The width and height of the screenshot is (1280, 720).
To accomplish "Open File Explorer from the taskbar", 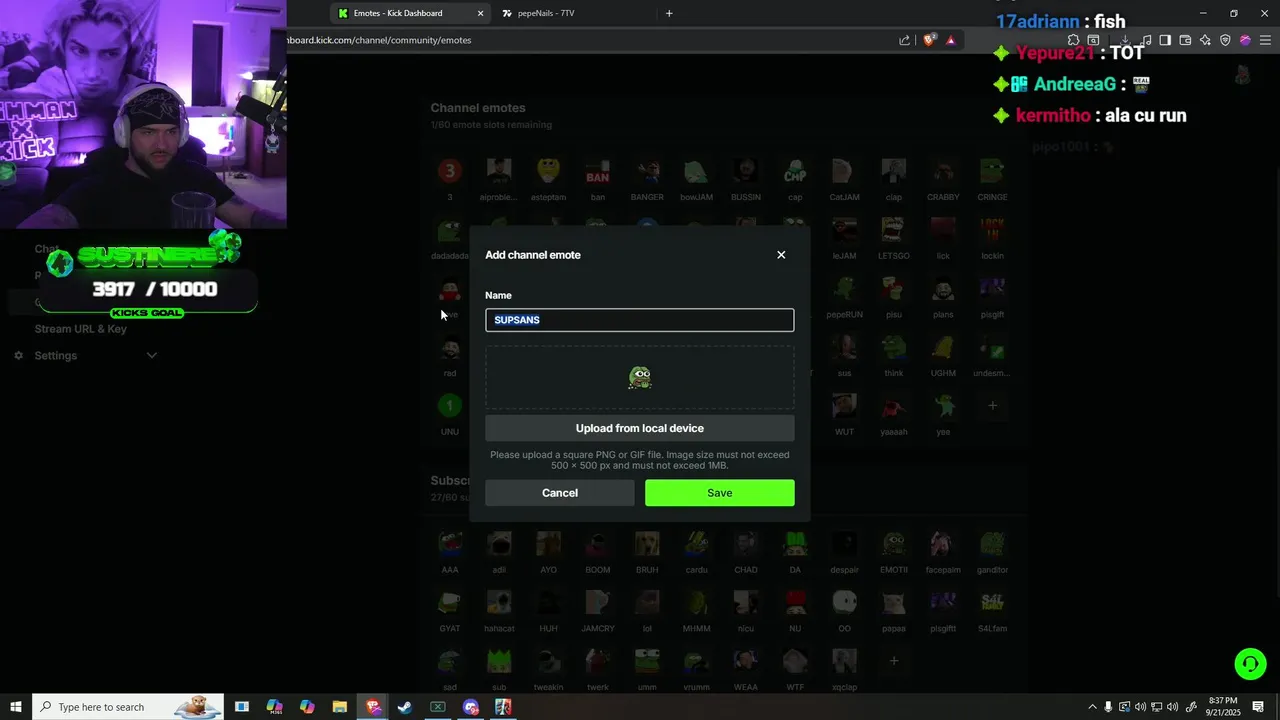I will point(340,707).
